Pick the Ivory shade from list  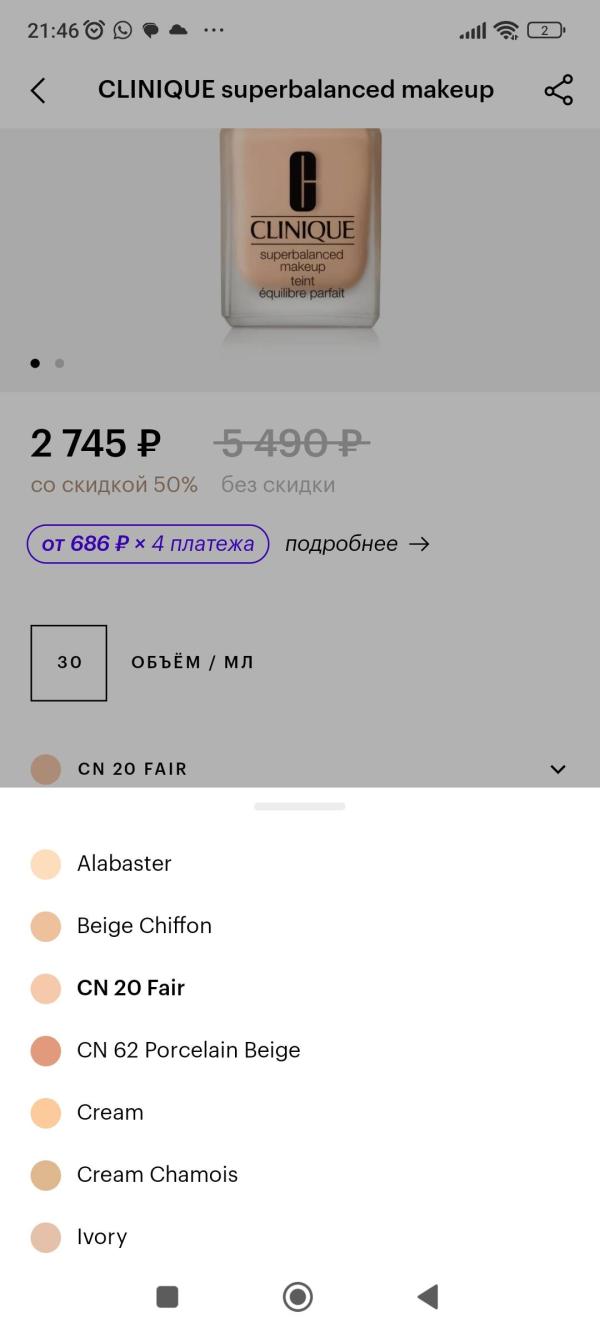click(x=102, y=1236)
